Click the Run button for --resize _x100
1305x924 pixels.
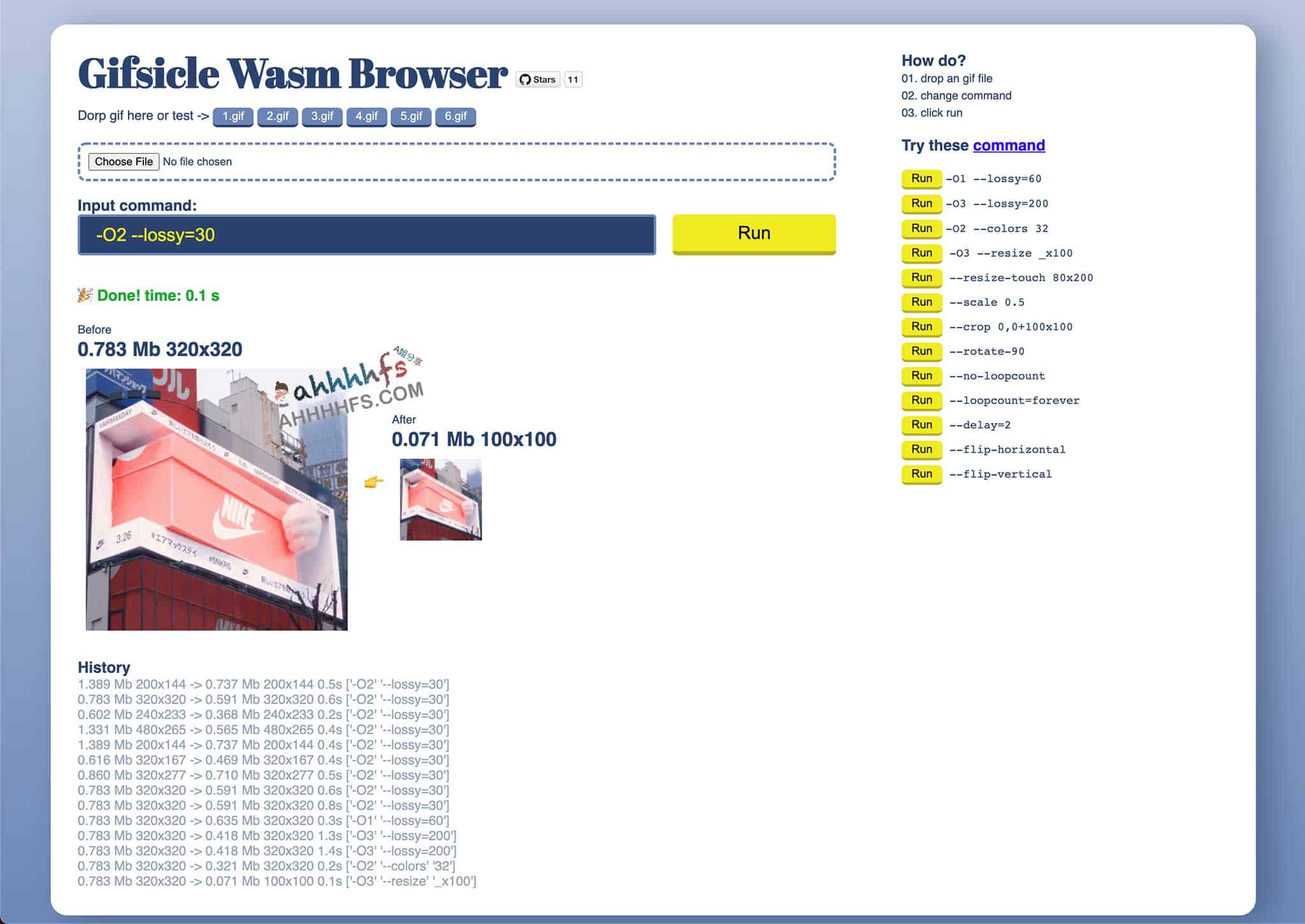[919, 252]
